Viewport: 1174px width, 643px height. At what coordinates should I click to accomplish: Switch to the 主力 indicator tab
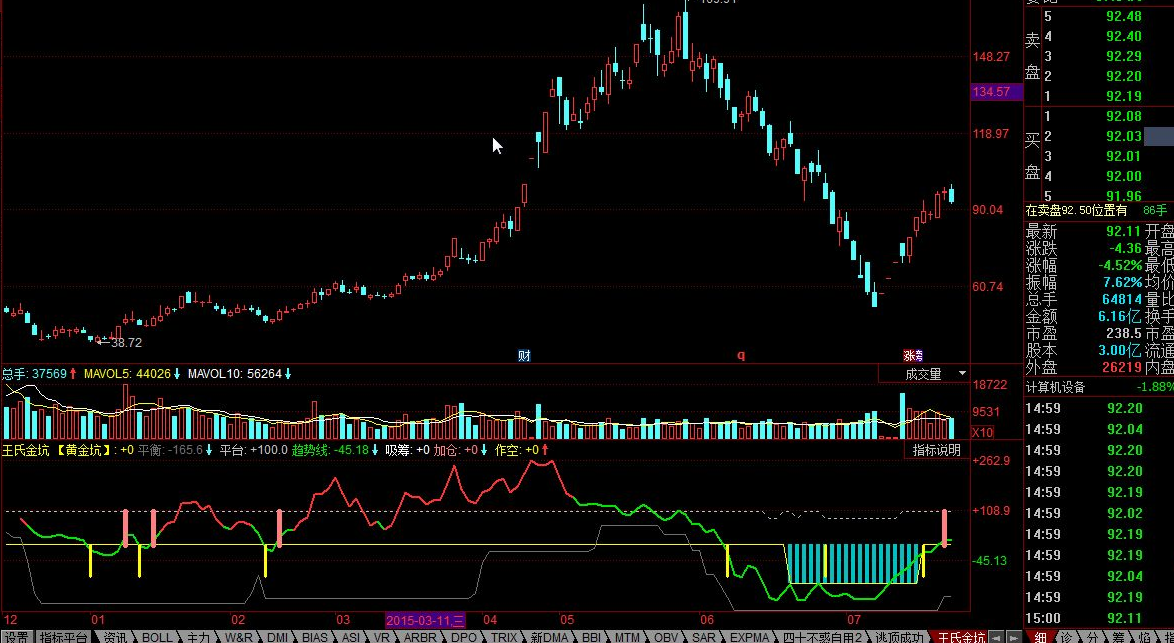pos(198,637)
